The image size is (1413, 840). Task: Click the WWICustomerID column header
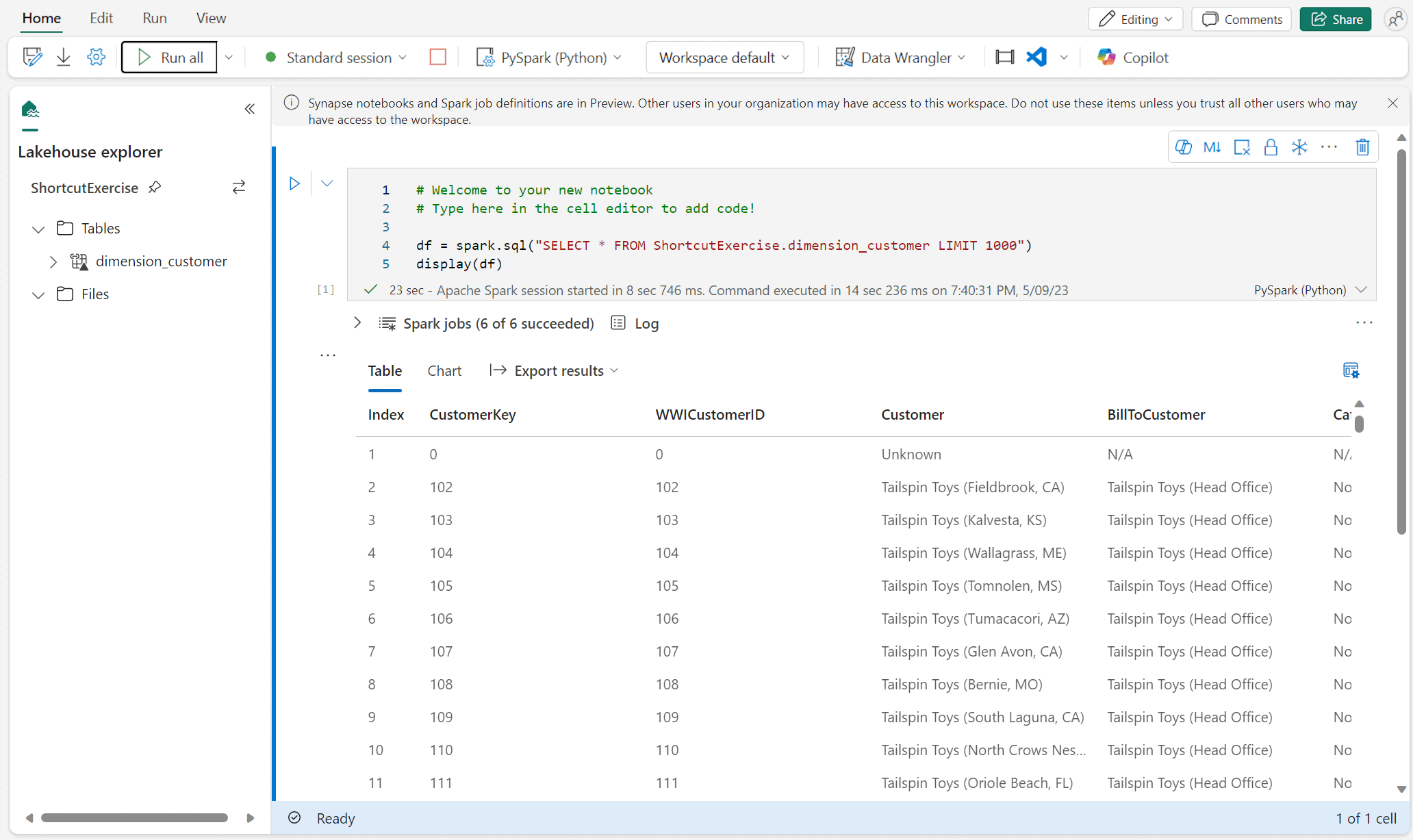pyautogui.click(x=710, y=415)
